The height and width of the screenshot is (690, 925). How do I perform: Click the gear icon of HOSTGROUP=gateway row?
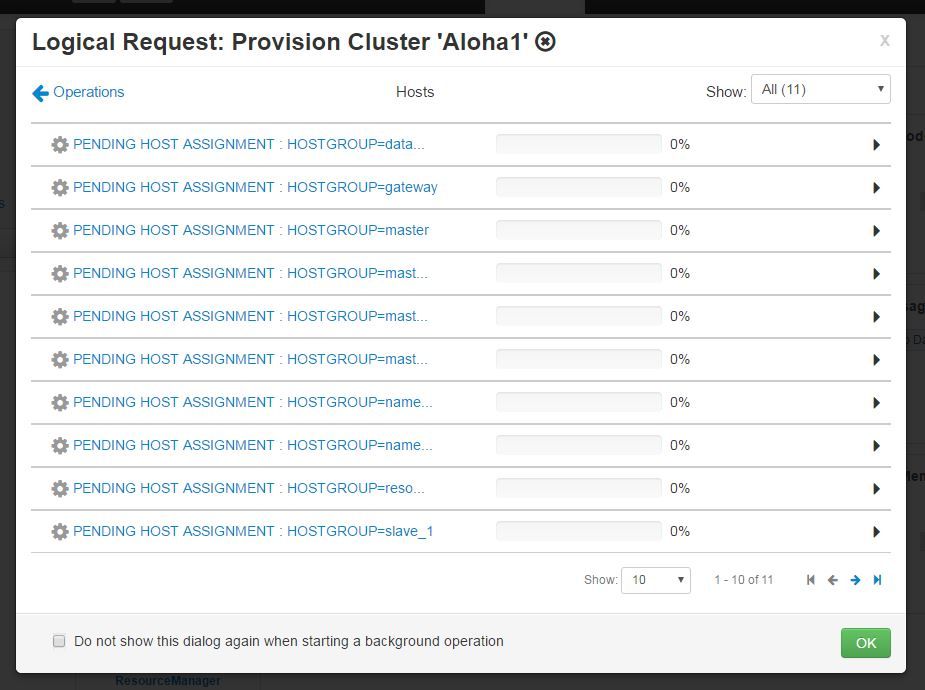point(60,188)
